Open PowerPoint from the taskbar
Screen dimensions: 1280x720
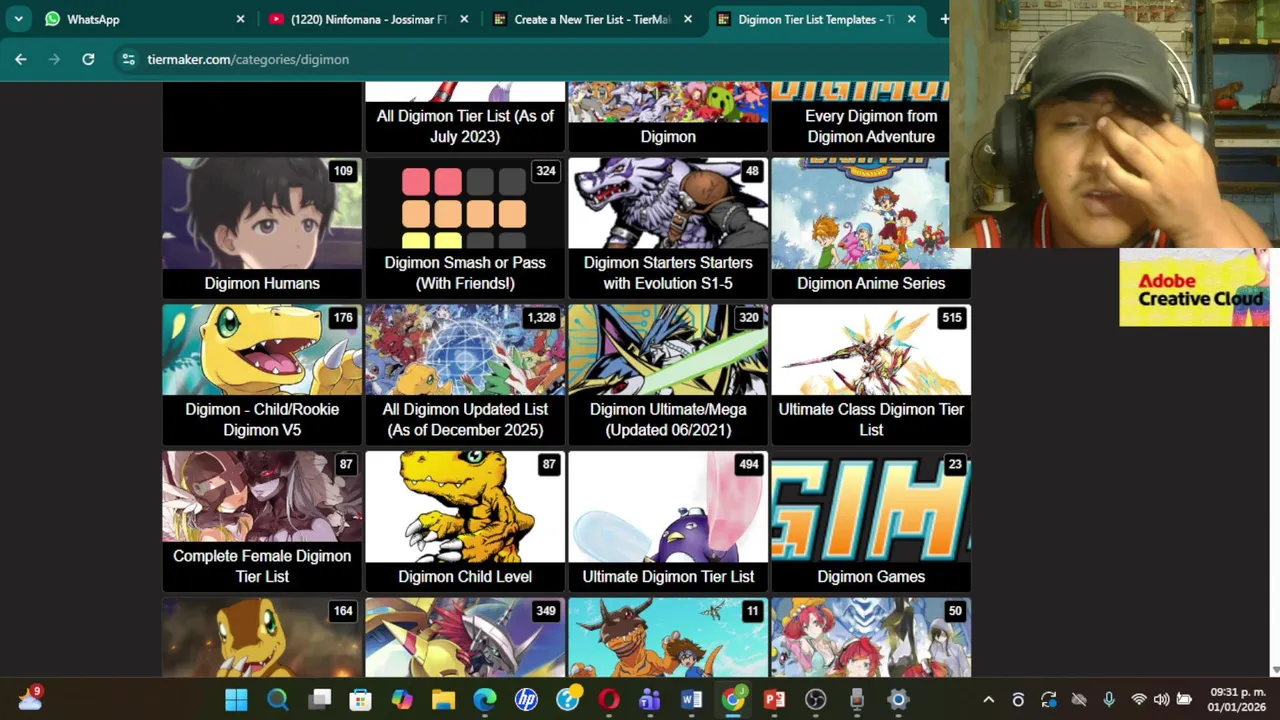[774, 700]
